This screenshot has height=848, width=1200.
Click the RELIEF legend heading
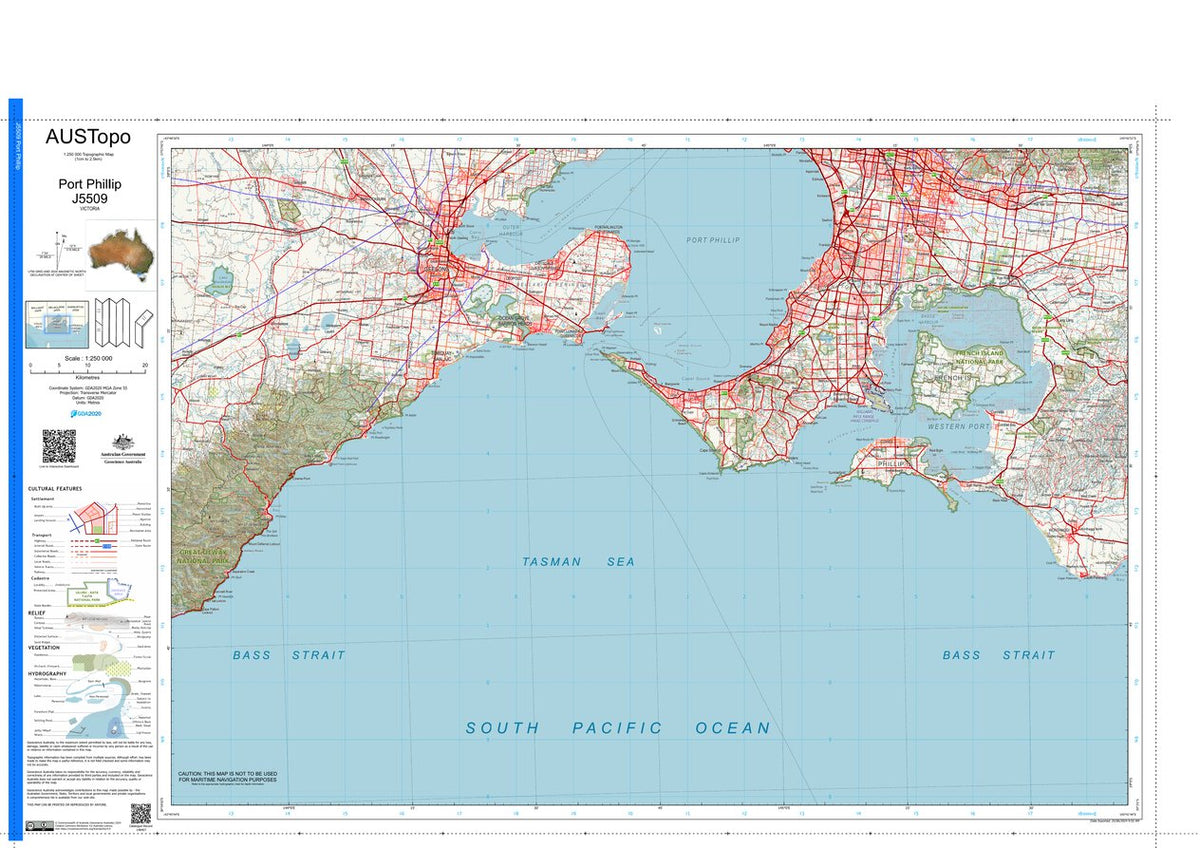[x=37, y=612]
